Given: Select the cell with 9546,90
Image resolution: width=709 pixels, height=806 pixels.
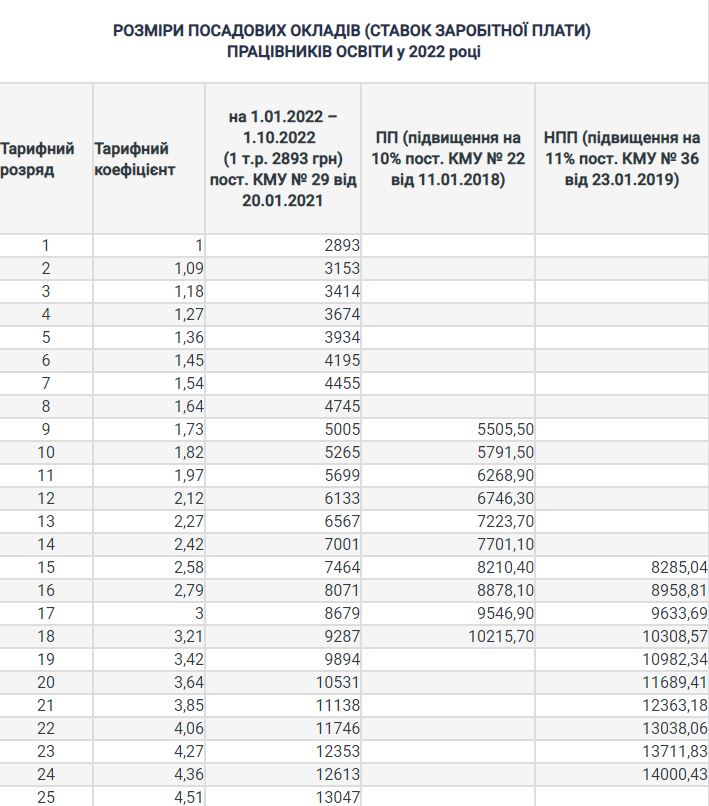Looking at the screenshot, I should coord(504,613).
